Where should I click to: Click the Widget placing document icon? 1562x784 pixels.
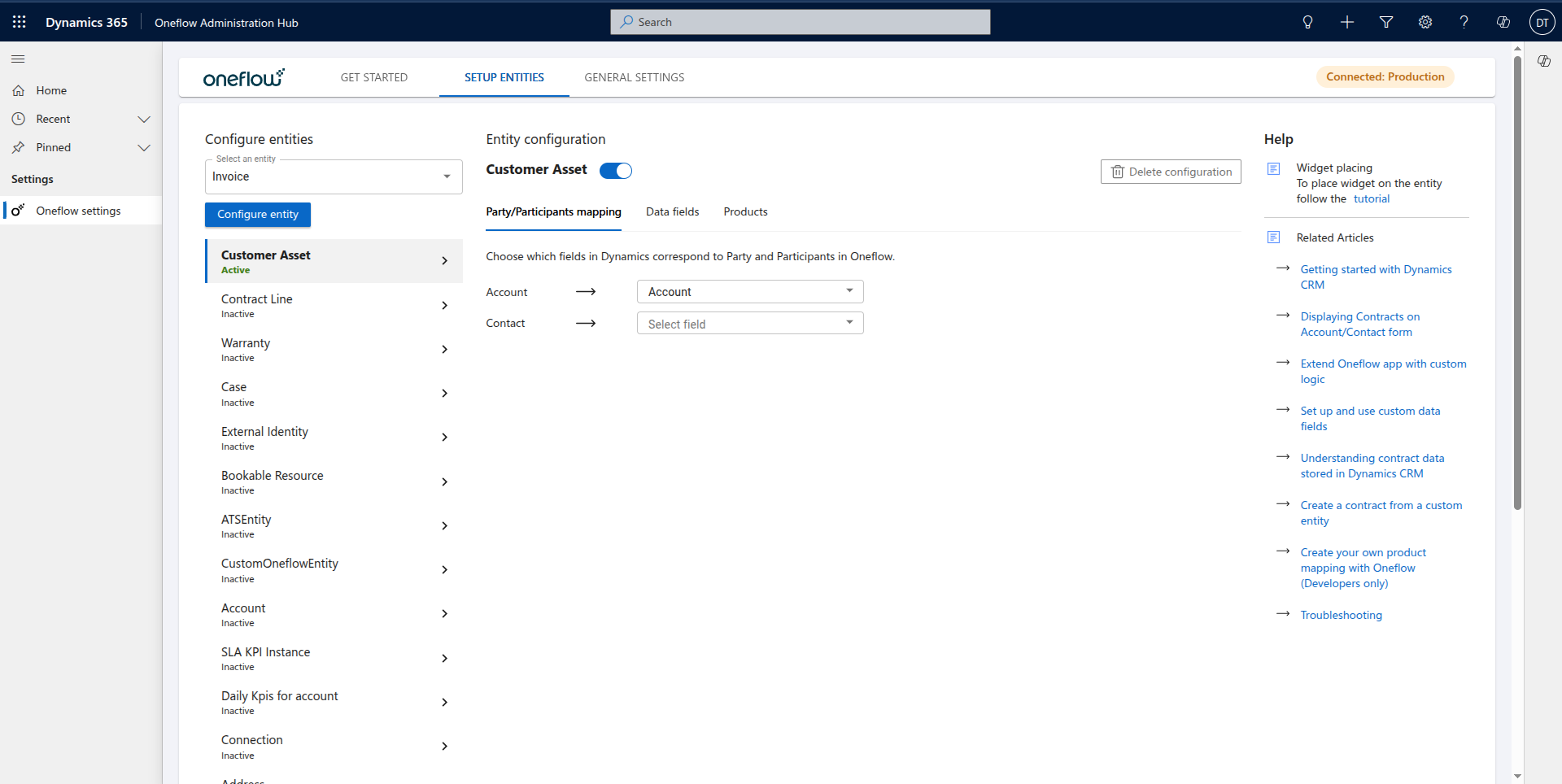[1274, 168]
